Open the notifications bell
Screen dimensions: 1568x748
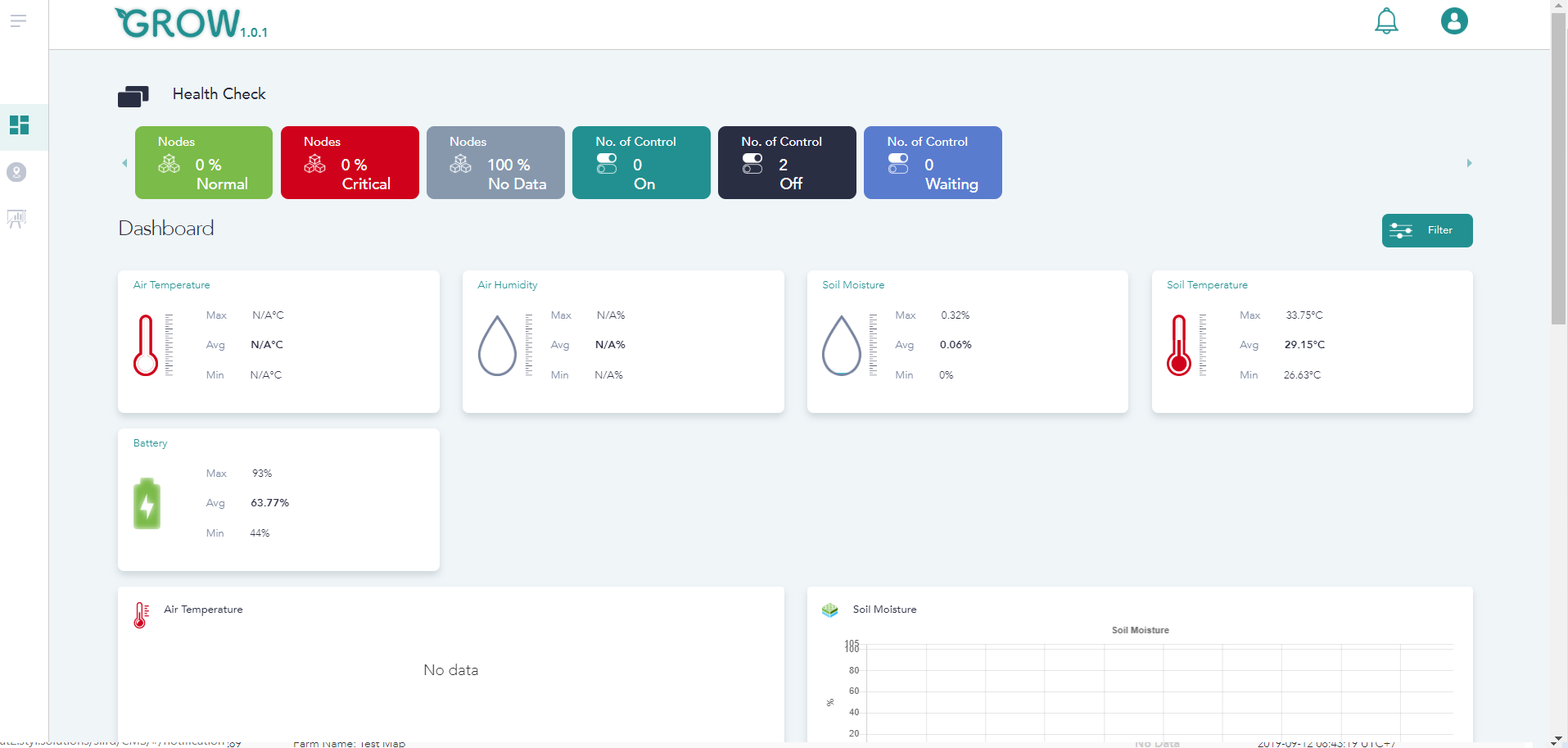(1385, 21)
